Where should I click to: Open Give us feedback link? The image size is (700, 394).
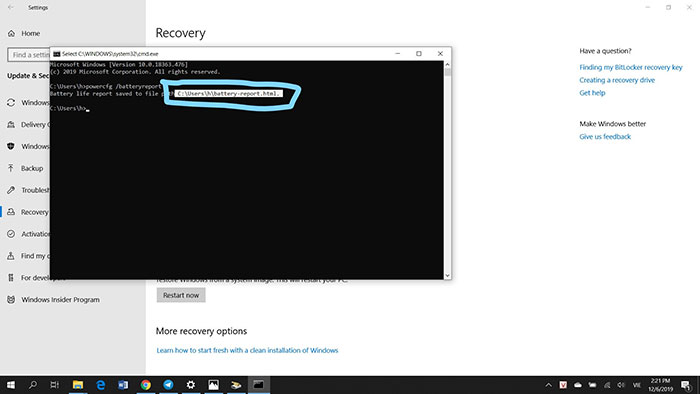tap(605, 137)
